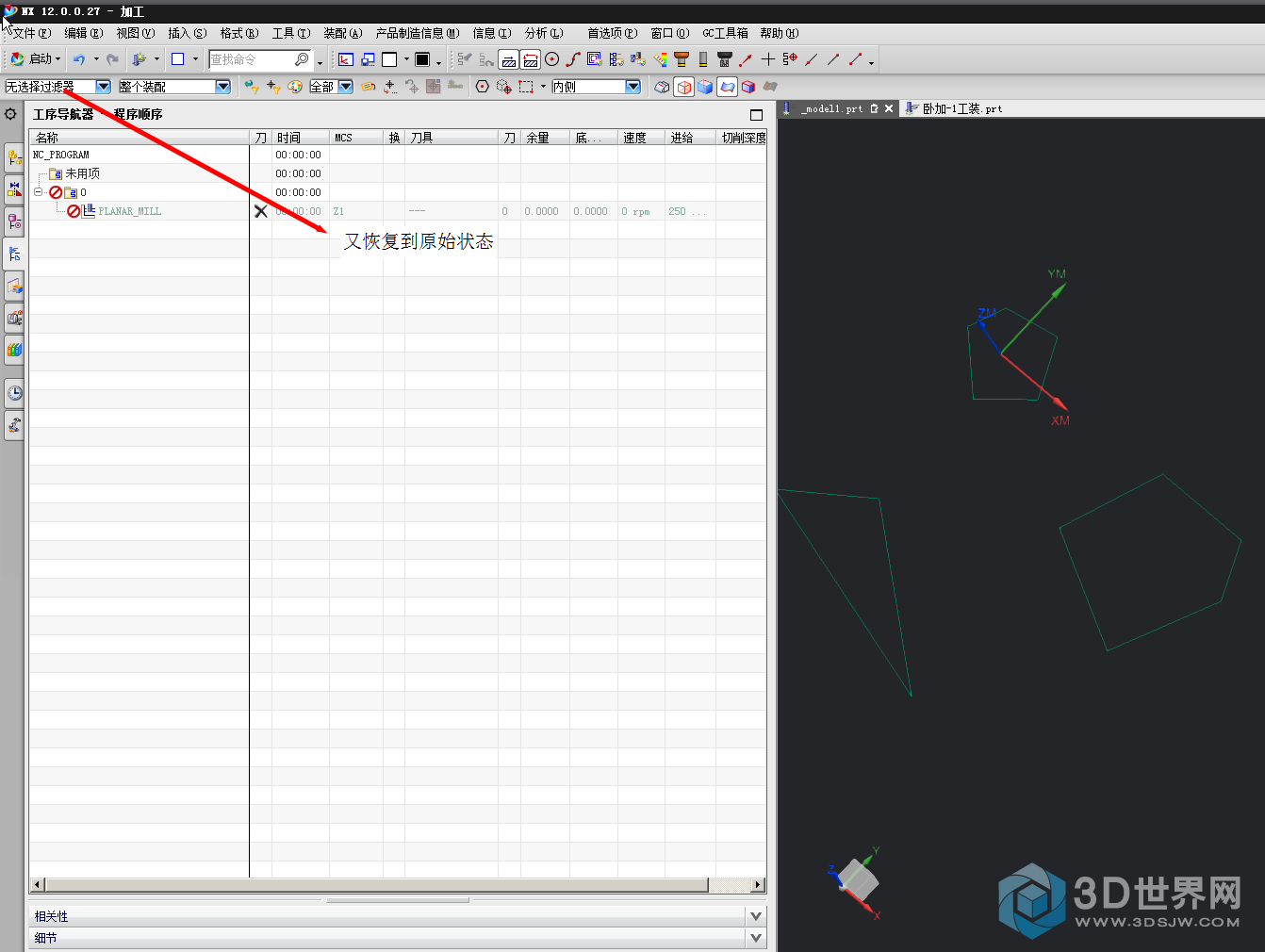Click the 名称 column header
The image size is (1265, 952).
[x=140, y=138]
